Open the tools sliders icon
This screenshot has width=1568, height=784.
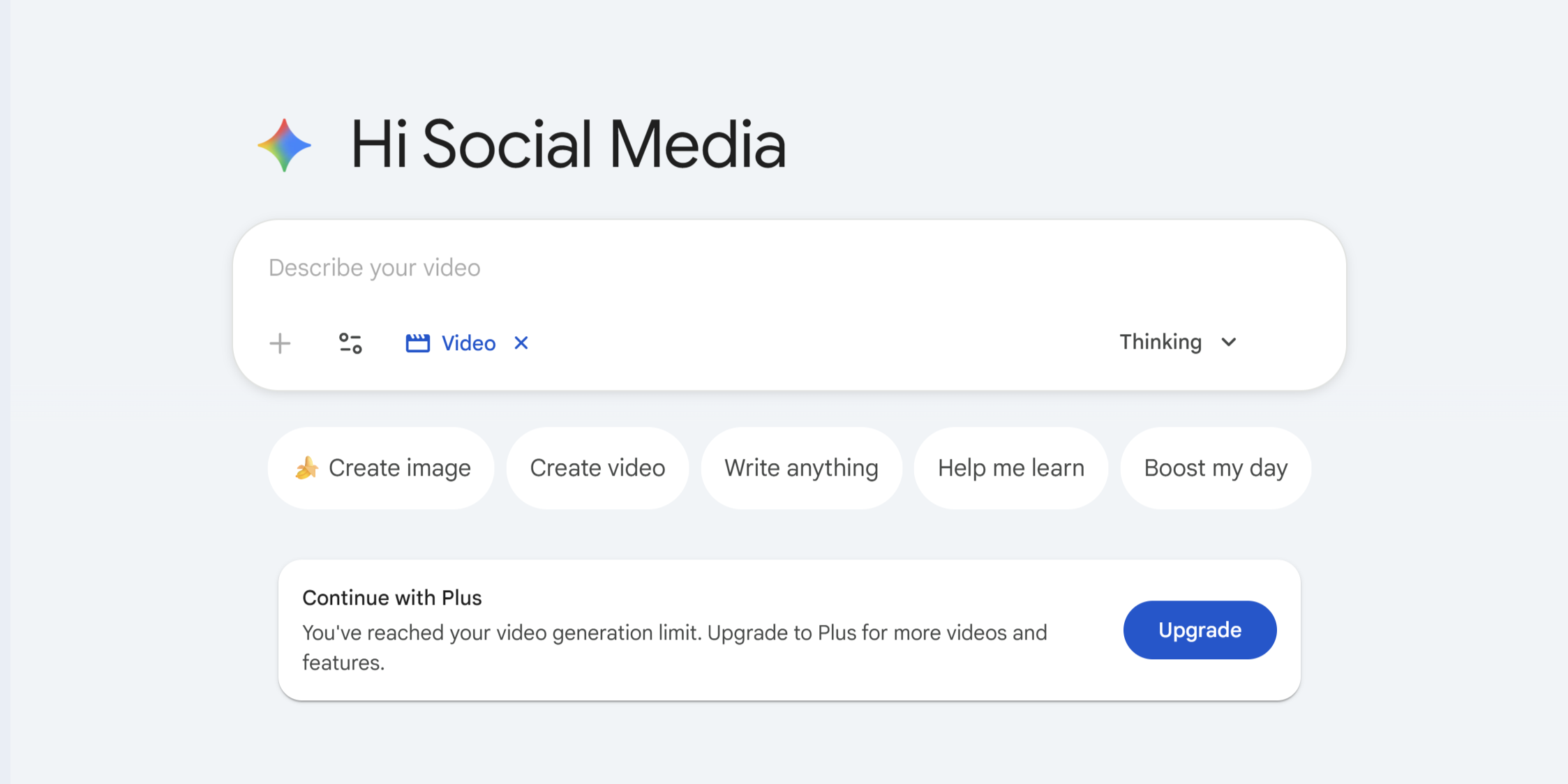click(350, 343)
